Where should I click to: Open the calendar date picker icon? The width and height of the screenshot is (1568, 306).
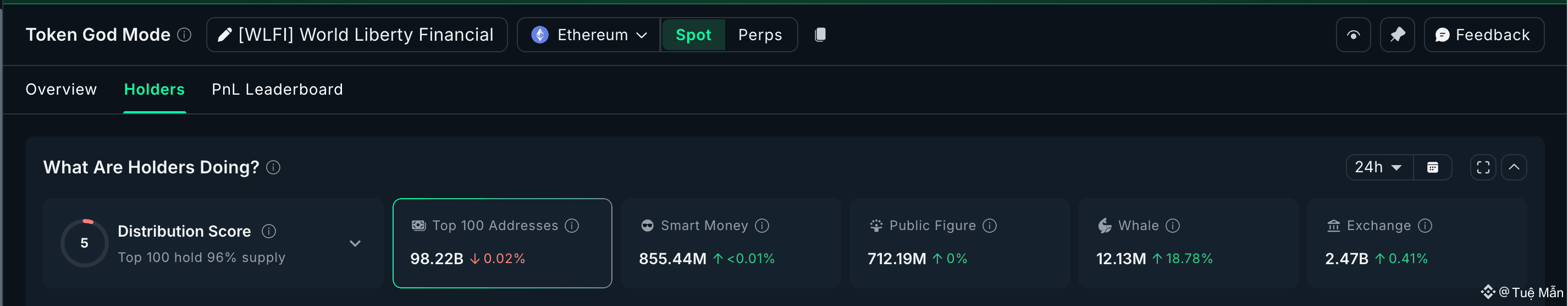tap(1432, 167)
